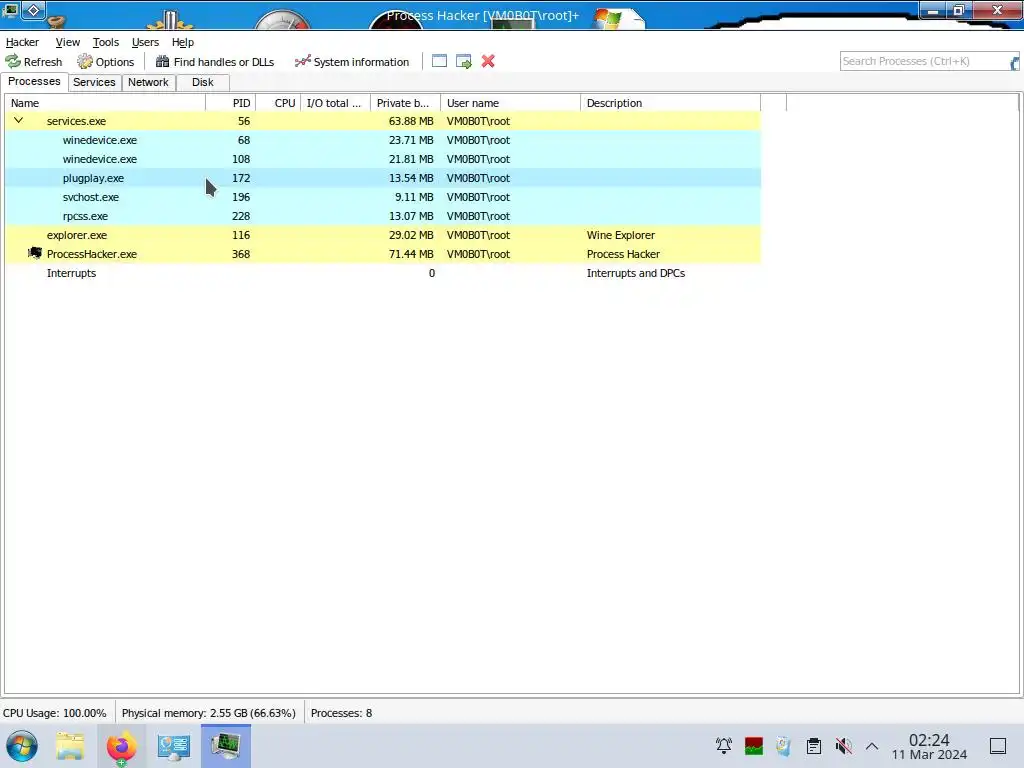Open the clipboard tray icon
The height and width of the screenshot is (768, 1024).
pyautogui.click(x=814, y=746)
